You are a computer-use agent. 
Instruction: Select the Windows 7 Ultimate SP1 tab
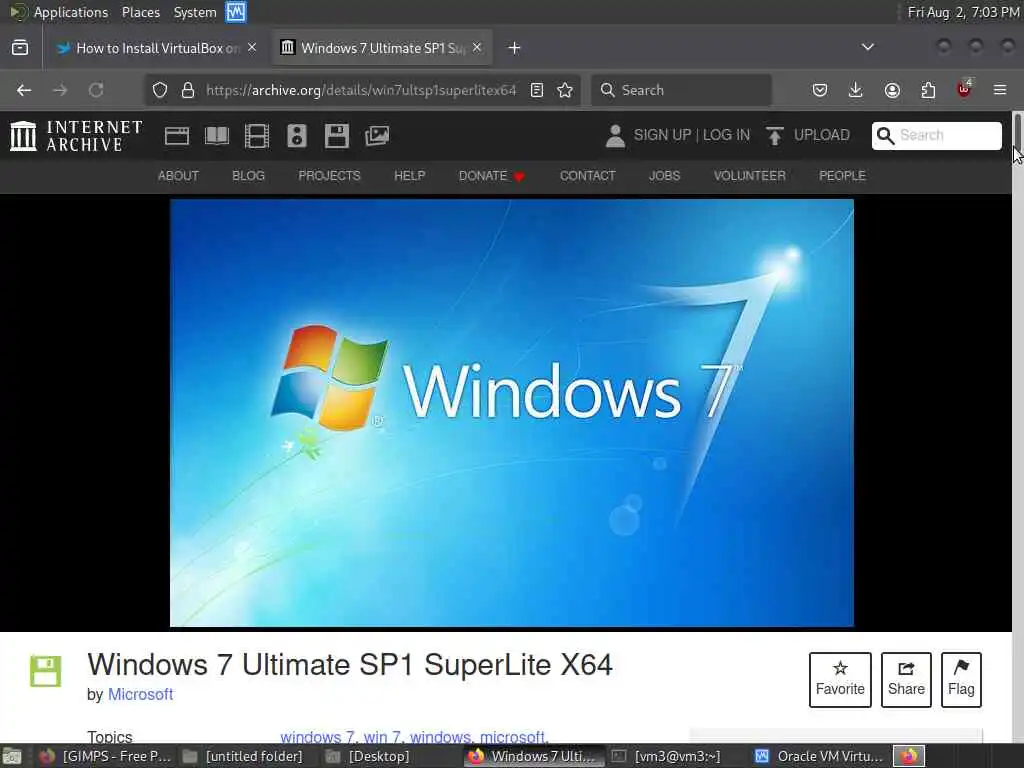[382, 48]
